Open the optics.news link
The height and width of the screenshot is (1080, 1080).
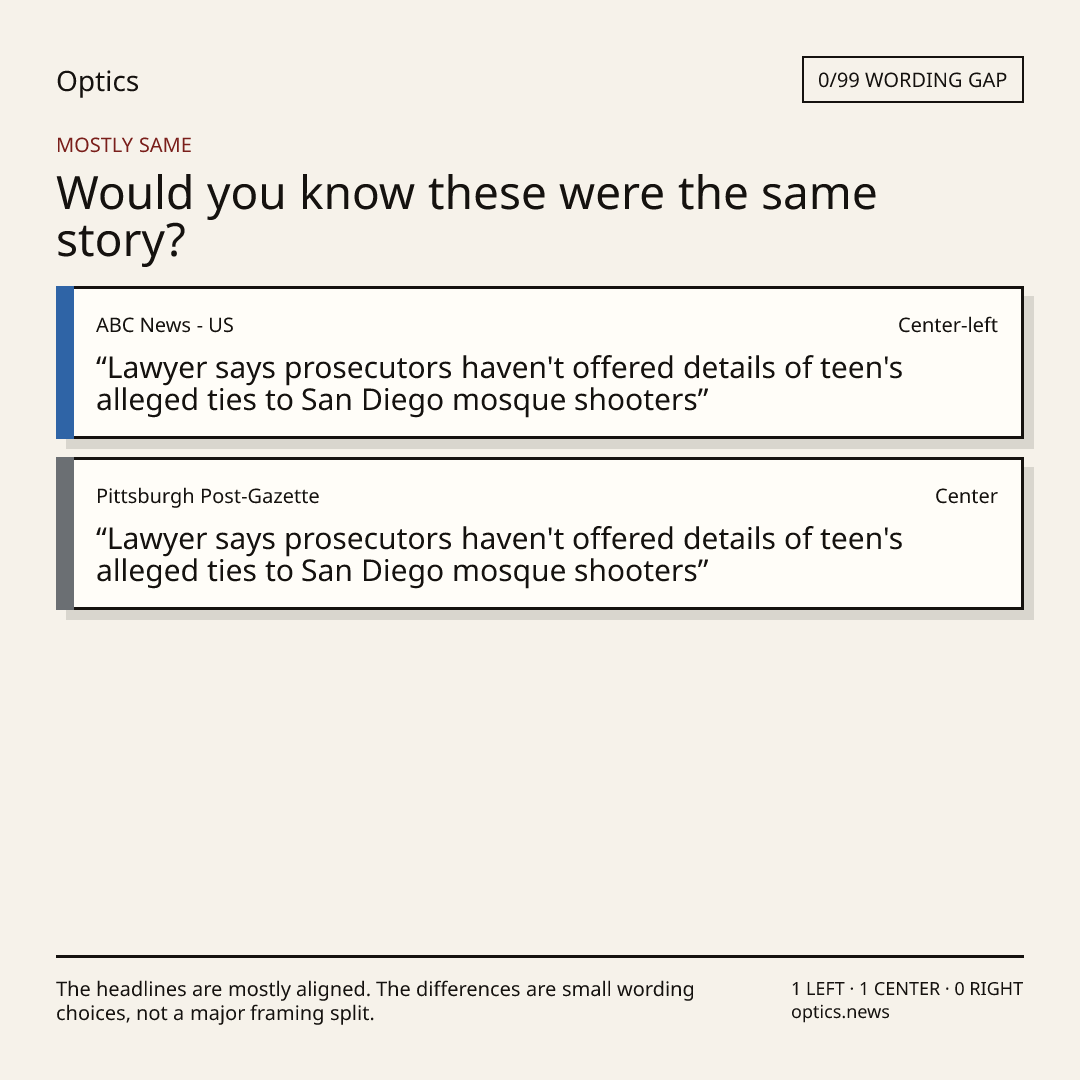coord(840,1012)
